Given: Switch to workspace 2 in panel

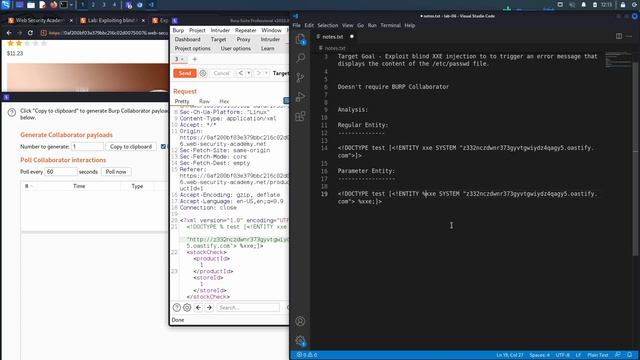Looking at the screenshot, I should [x=93, y=5].
